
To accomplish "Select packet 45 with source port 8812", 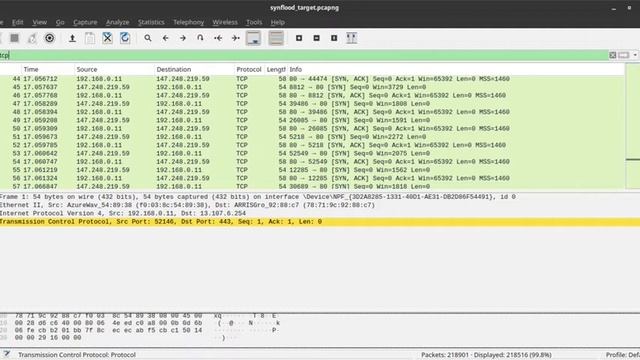I will 312,87.
